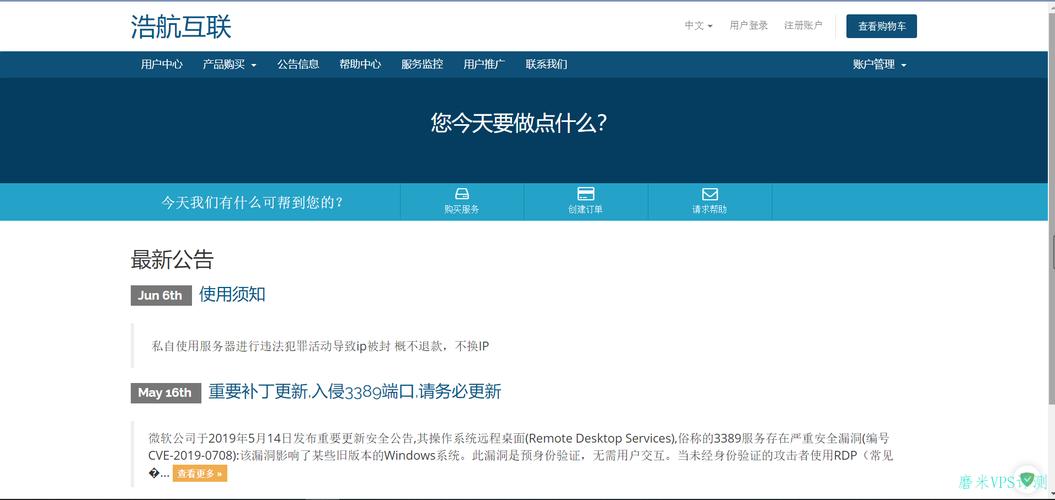Click the 创建订单 credit card icon
This screenshot has height=500, width=1055.
click(x=585, y=194)
